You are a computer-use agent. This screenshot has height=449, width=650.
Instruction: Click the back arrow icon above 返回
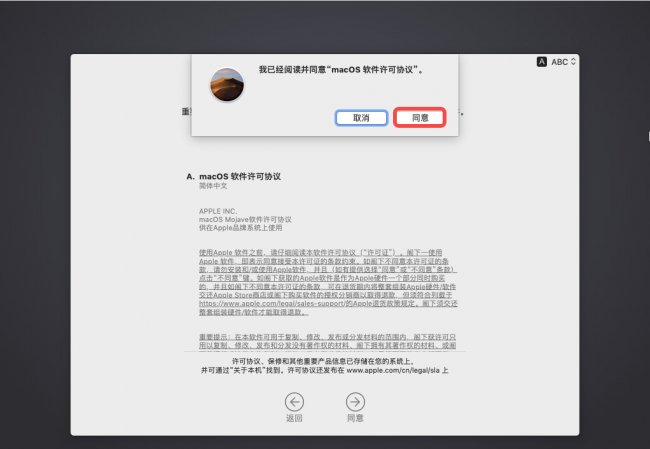(x=294, y=402)
